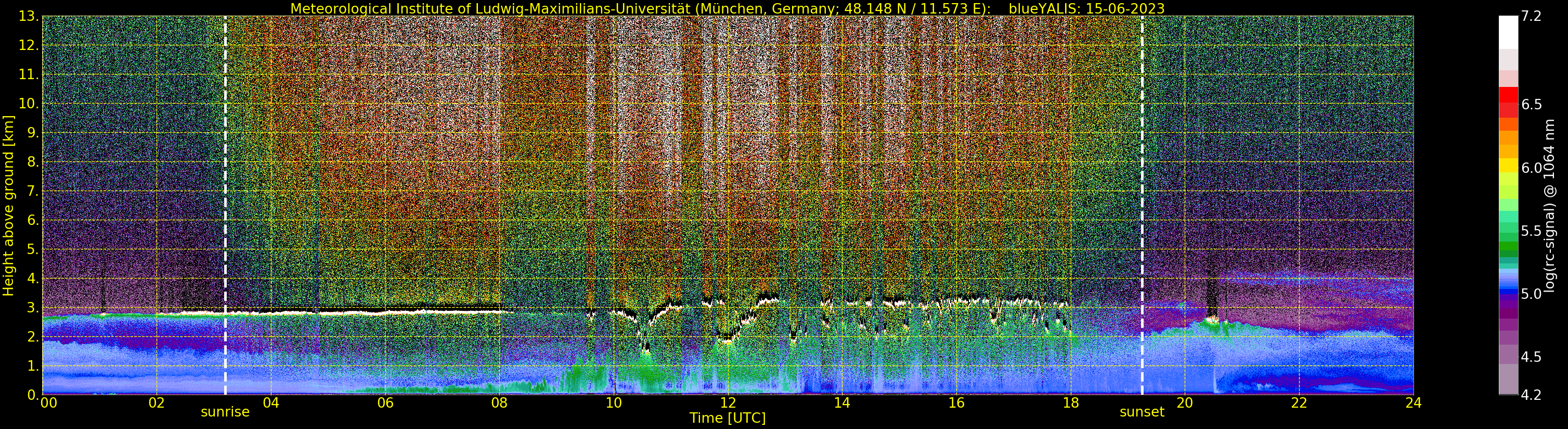Click the '06' time axis tick label
Viewport: 1568px width, 429px height.
coord(385,403)
